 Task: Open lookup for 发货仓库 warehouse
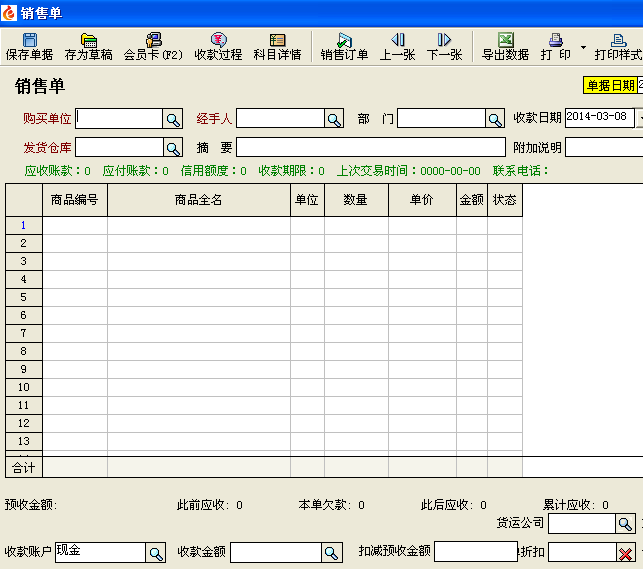pos(173,148)
